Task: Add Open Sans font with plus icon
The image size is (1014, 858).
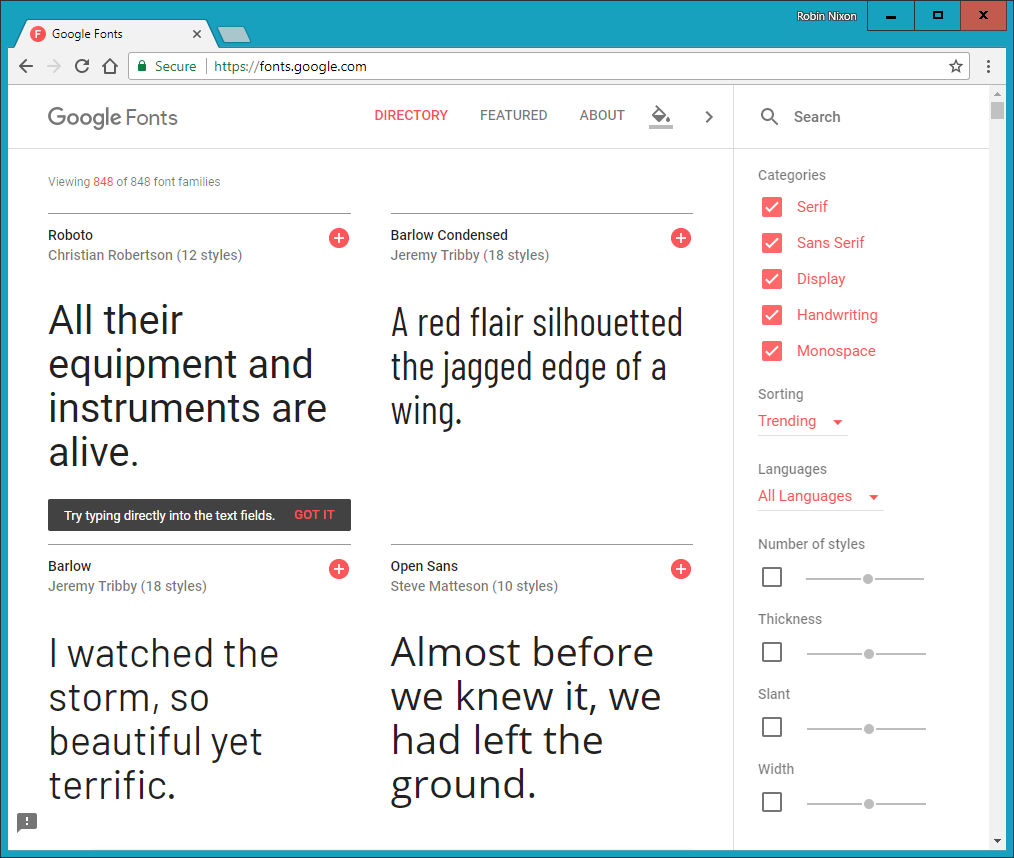Action: 680,569
